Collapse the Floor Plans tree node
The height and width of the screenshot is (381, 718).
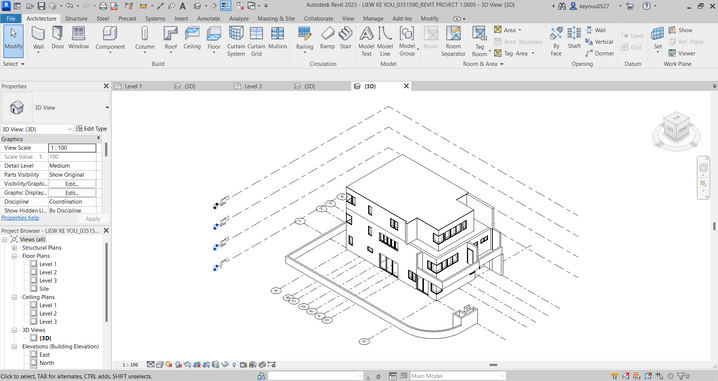14,256
